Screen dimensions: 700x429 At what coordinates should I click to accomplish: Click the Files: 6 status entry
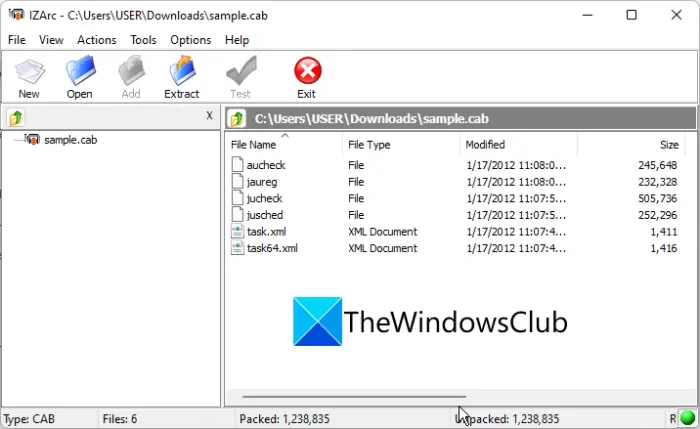[120, 419]
